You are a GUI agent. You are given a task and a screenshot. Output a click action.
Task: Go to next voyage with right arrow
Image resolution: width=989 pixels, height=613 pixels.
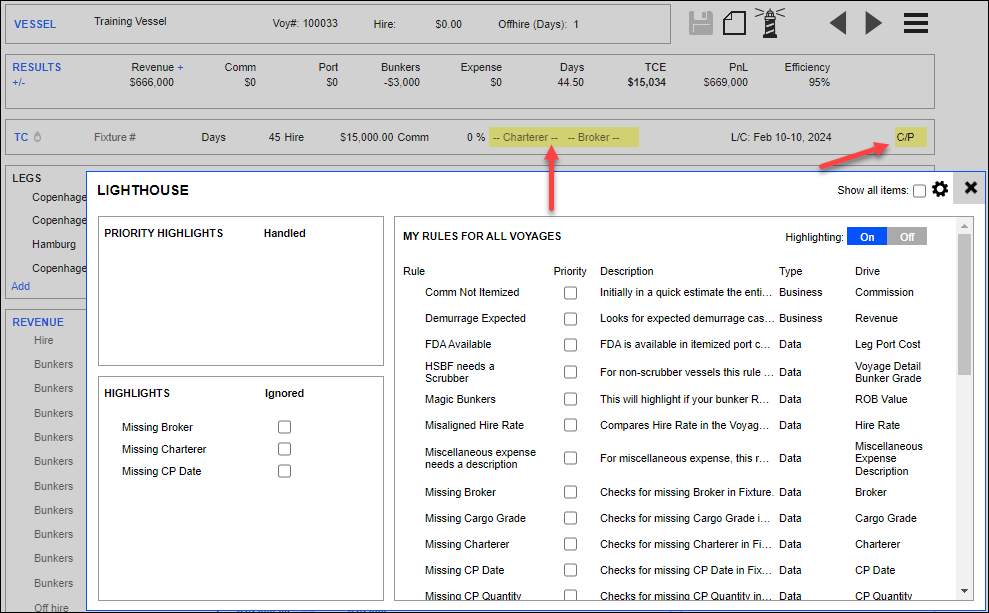tap(873, 23)
